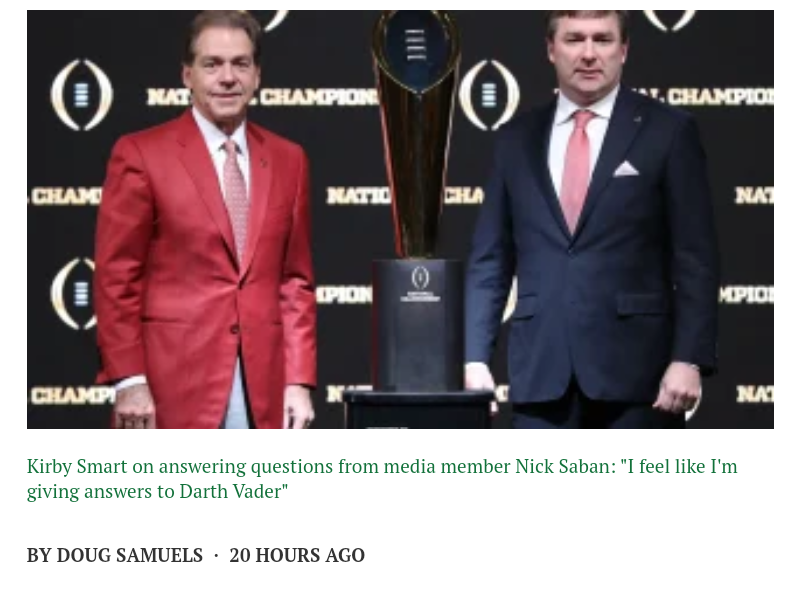Click "Kirby Smart" in the headline
The image size is (800, 609).
[x=77, y=466]
